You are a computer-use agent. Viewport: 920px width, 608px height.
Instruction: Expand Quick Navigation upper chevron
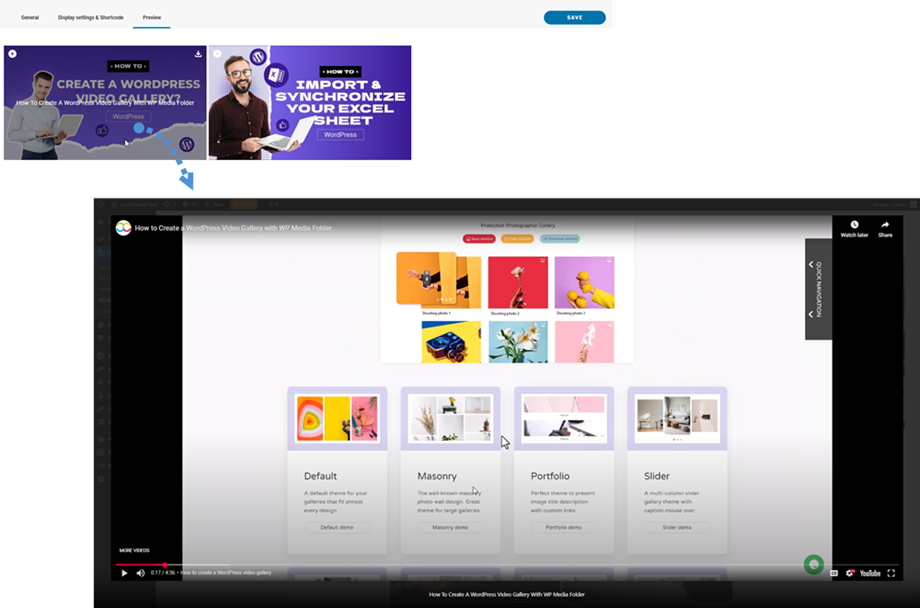tap(811, 265)
